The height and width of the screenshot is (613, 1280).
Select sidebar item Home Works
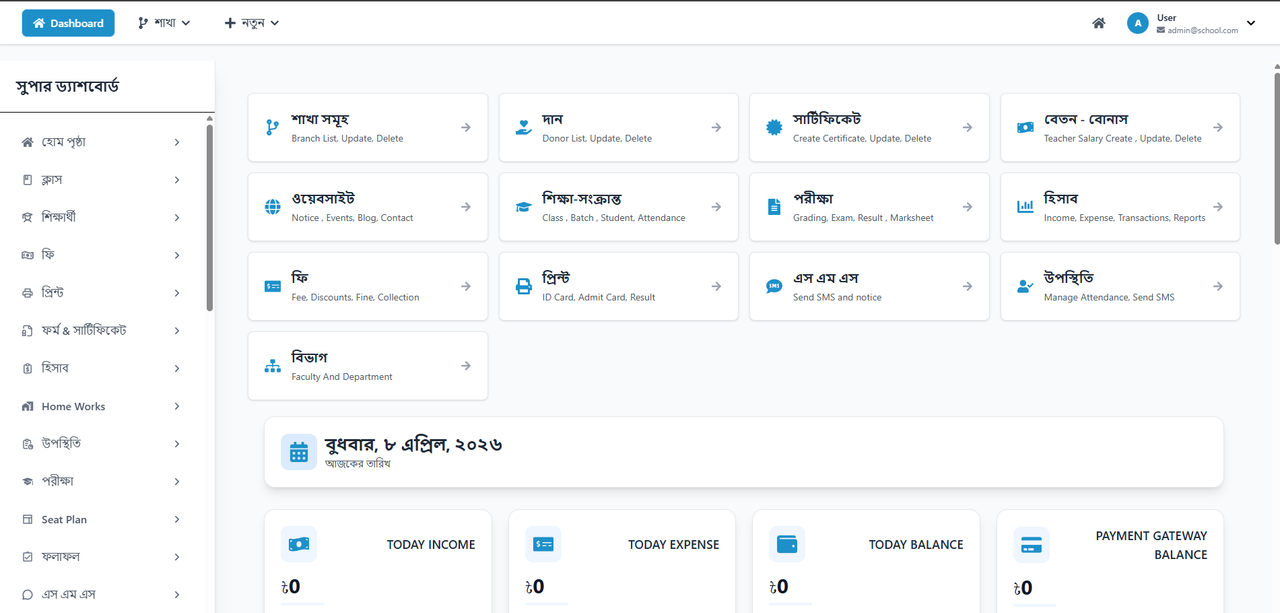click(x=101, y=406)
